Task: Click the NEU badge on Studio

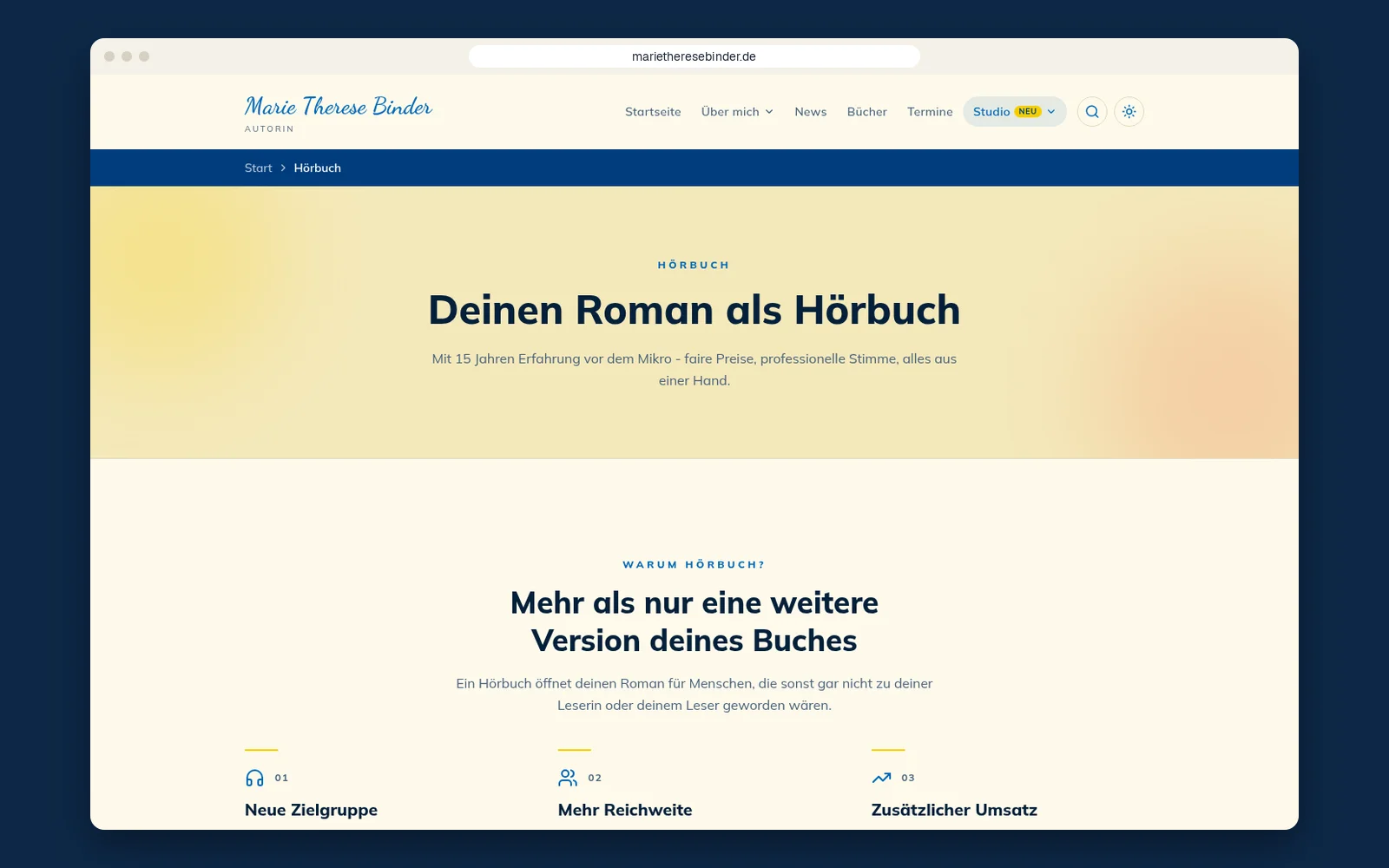Action: pos(1028,112)
